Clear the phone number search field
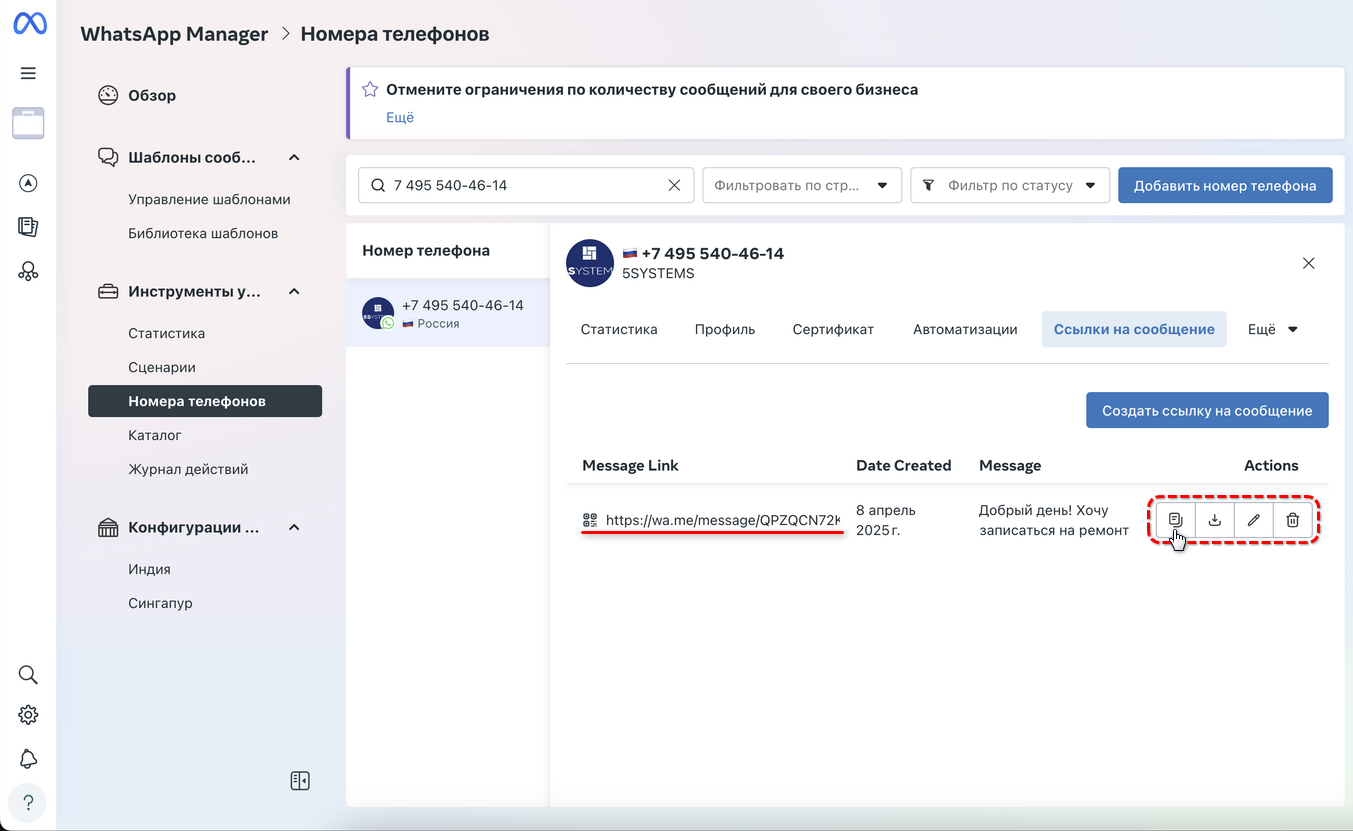The height and width of the screenshot is (831, 1353). (674, 185)
